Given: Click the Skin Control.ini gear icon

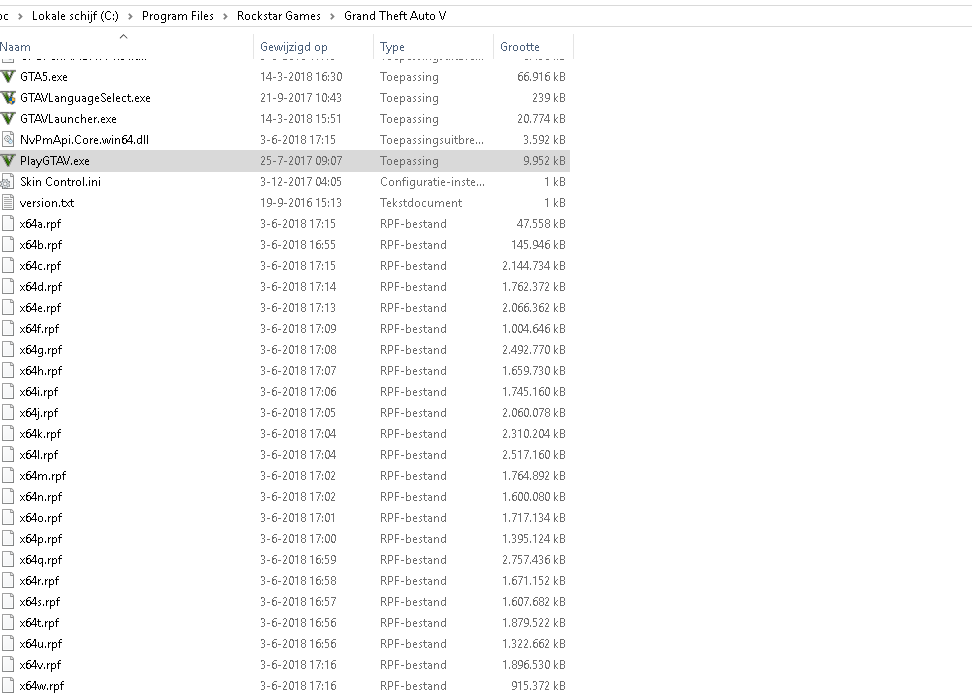Looking at the screenshot, I should (x=8, y=182).
